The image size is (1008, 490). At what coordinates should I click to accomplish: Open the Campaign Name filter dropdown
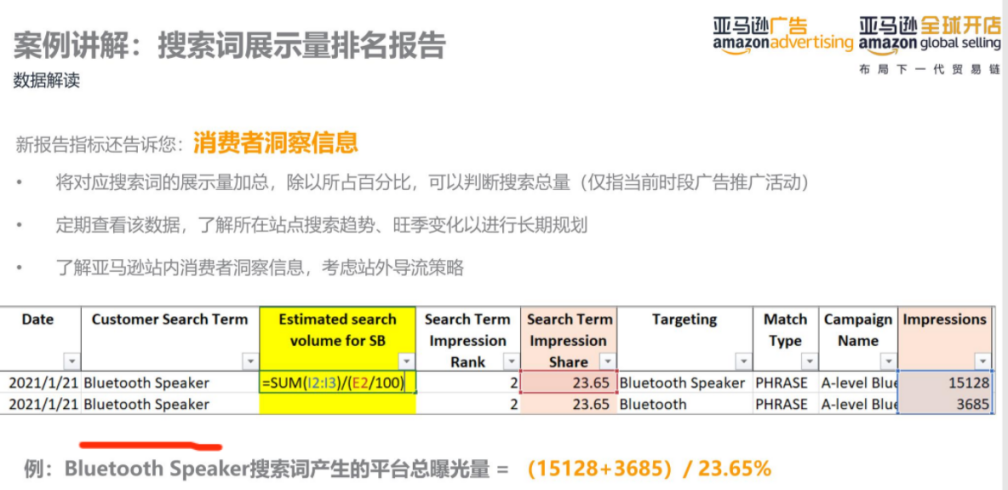pyautogui.click(x=888, y=361)
